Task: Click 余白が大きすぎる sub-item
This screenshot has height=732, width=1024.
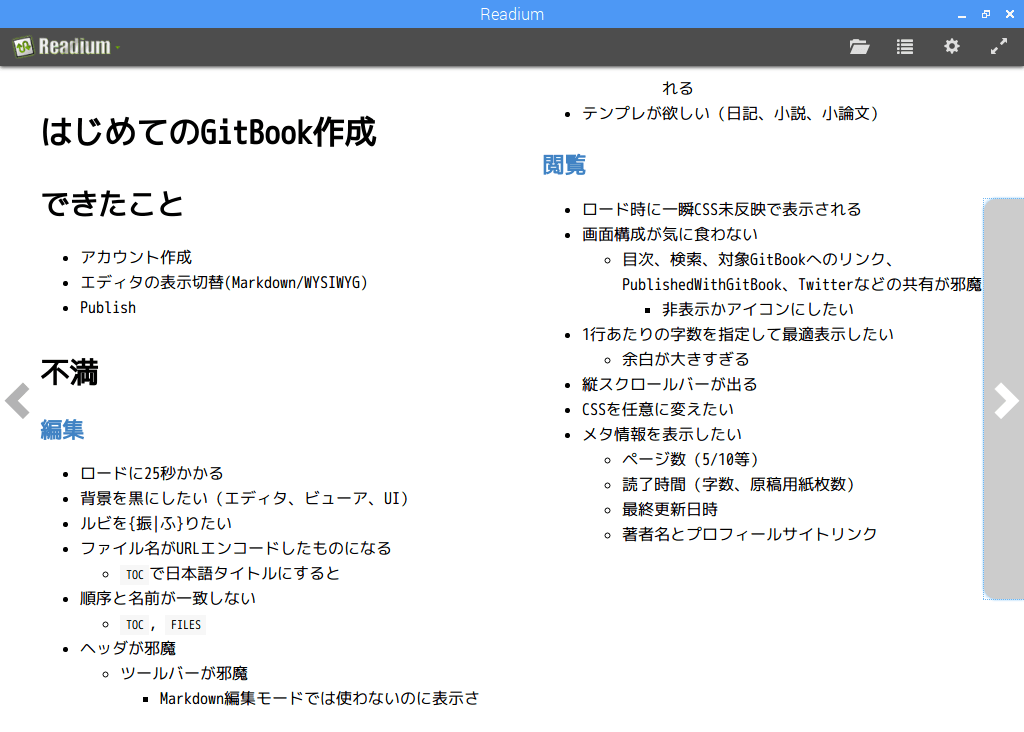Action: click(x=686, y=359)
